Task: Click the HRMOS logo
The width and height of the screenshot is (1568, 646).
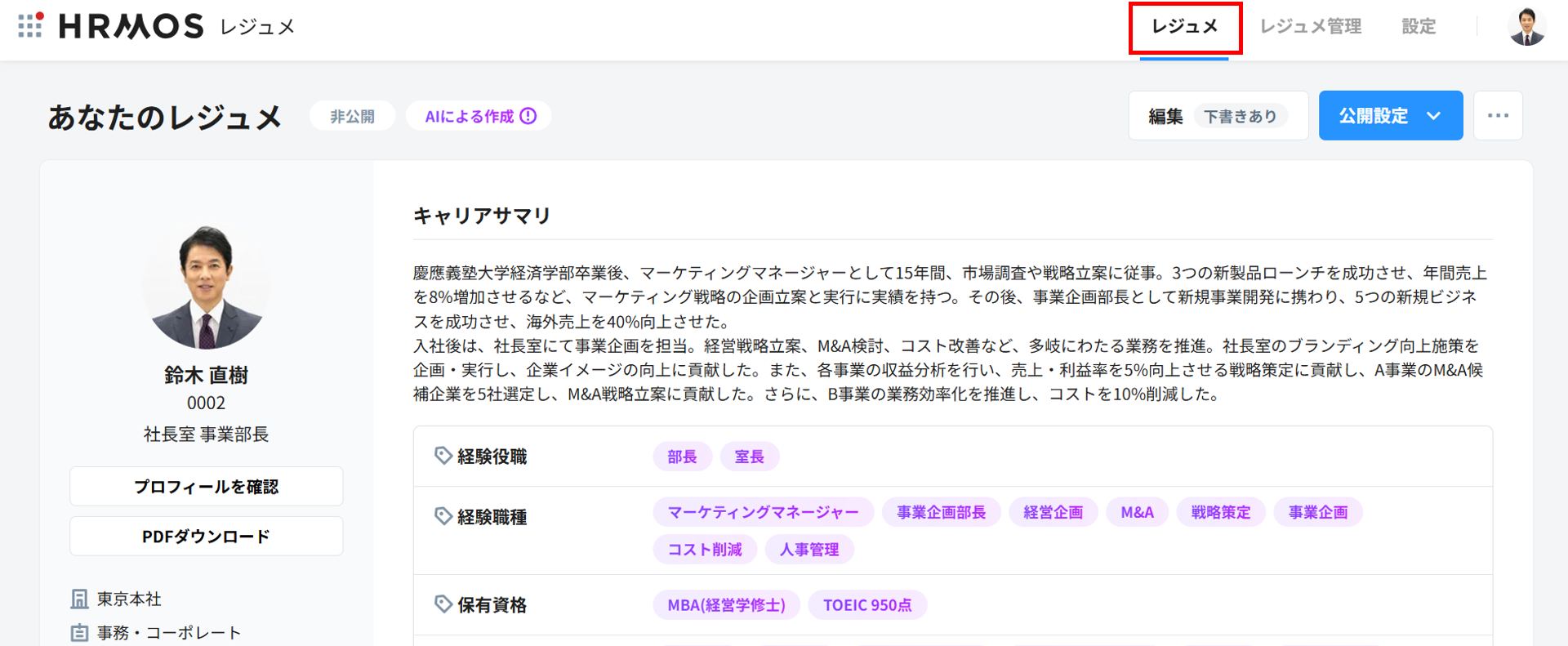Action: pyautogui.click(x=131, y=26)
